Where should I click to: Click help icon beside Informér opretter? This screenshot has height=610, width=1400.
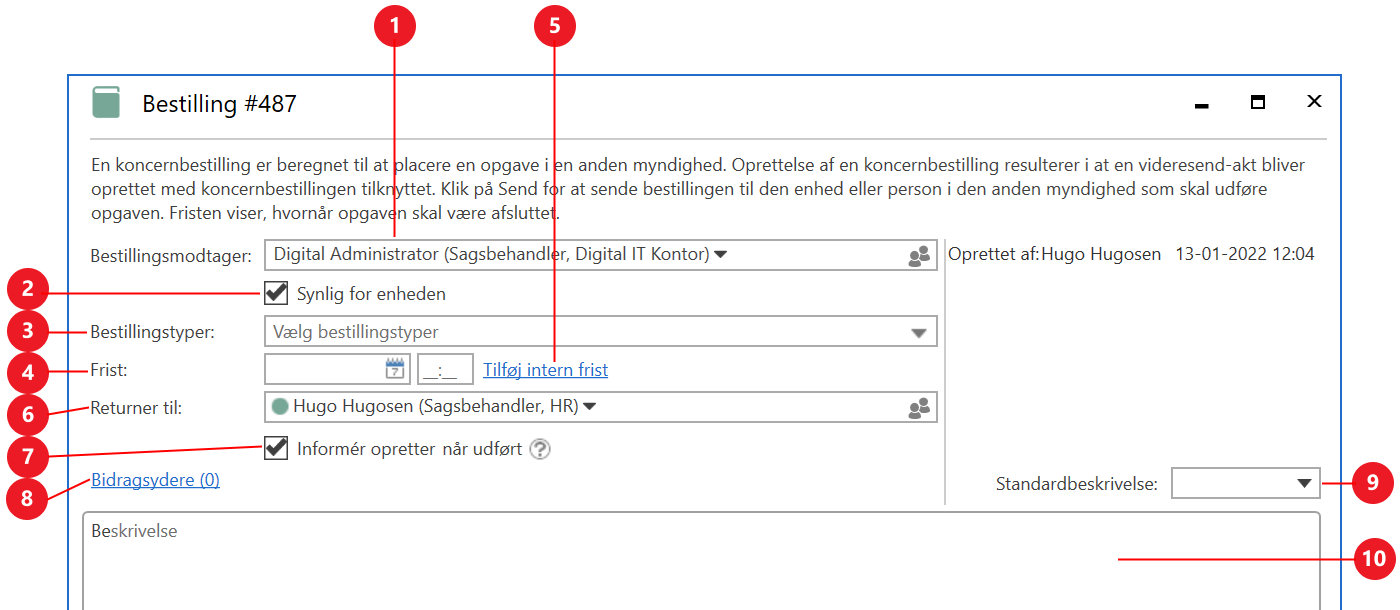pyautogui.click(x=540, y=449)
